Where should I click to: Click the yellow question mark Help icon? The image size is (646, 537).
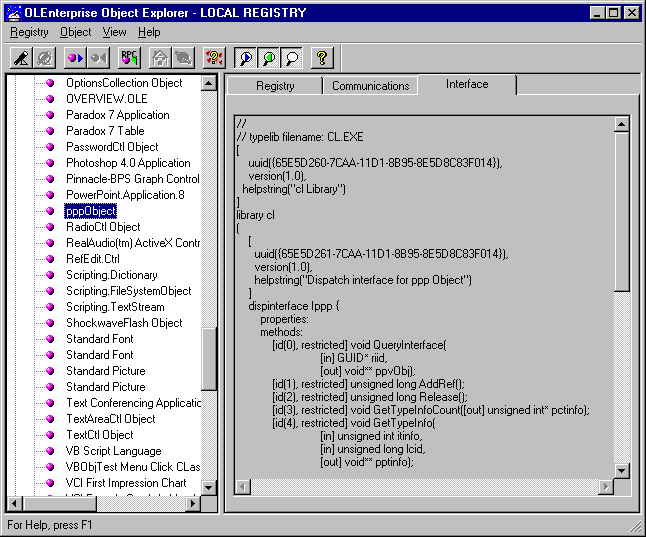pos(321,58)
